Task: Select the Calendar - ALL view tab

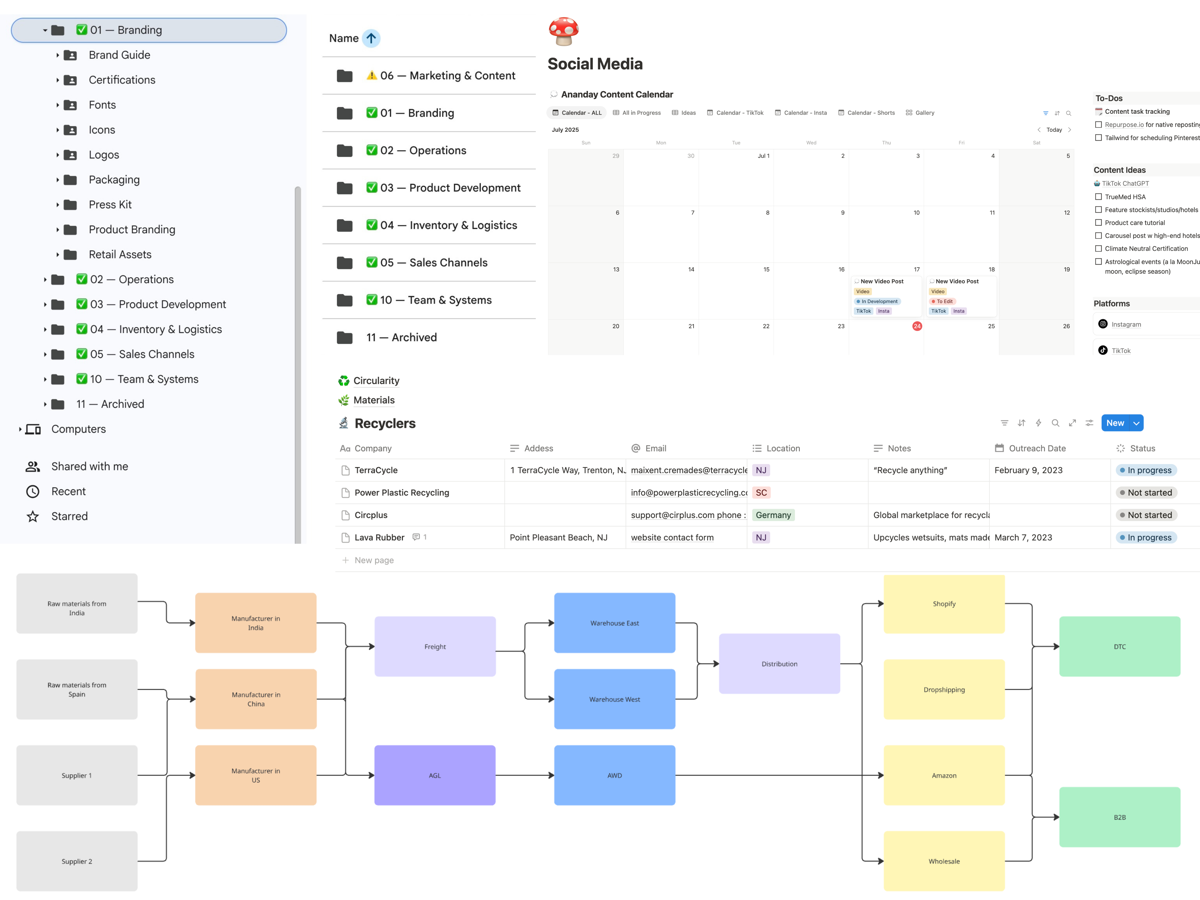Action: 578,113
